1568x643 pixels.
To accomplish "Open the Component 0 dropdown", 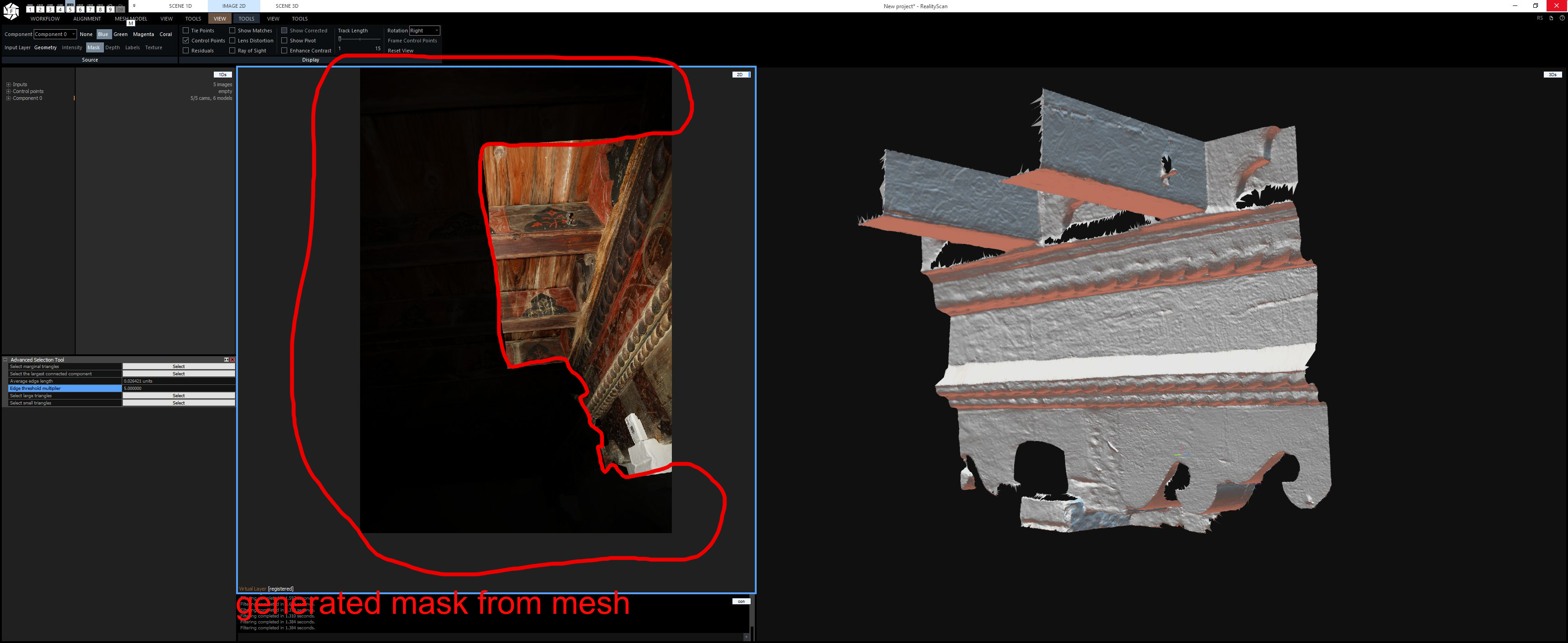I will (55, 35).
